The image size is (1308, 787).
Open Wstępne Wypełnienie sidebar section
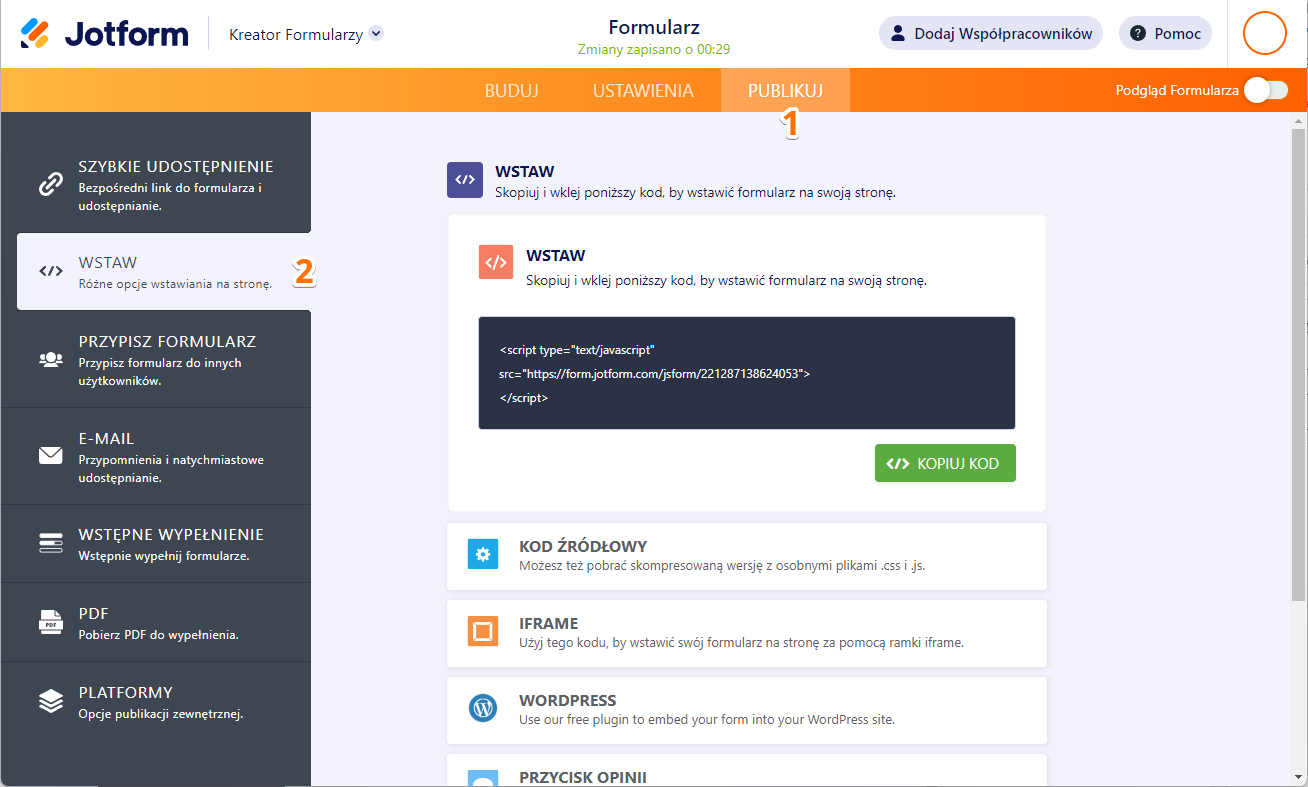tap(156, 544)
